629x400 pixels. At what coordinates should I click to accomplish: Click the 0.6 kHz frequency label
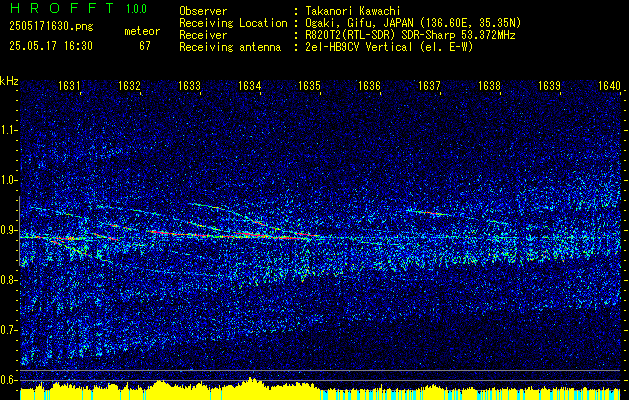(x=8, y=380)
